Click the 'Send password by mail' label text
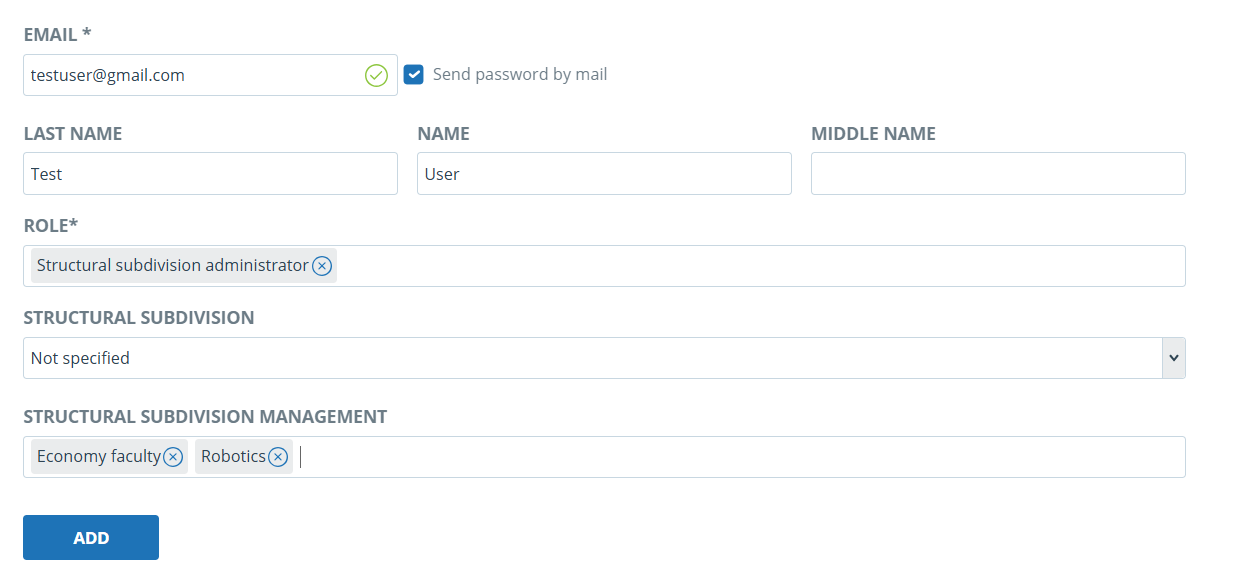This screenshot has height=585, width=1240. click(520, 75)
